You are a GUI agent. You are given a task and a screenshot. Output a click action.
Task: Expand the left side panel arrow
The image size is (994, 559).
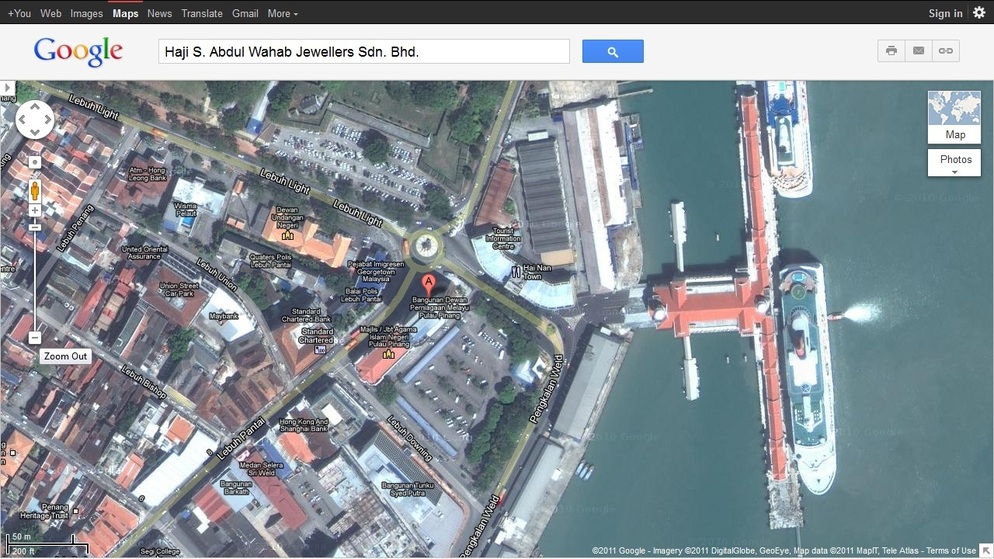pos(6,88)
